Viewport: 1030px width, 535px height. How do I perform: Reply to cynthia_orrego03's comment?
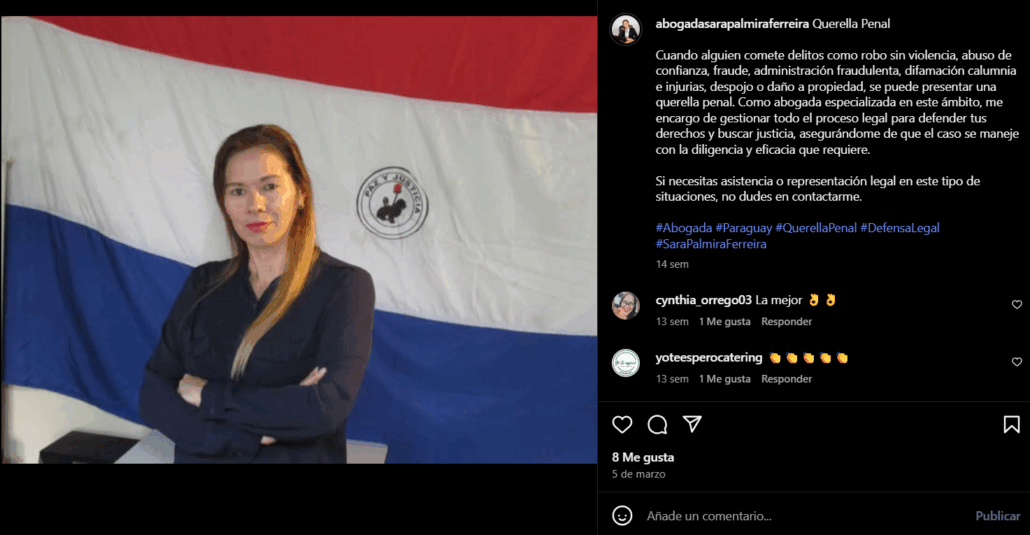pyautogui.click(x=786, y=321)
